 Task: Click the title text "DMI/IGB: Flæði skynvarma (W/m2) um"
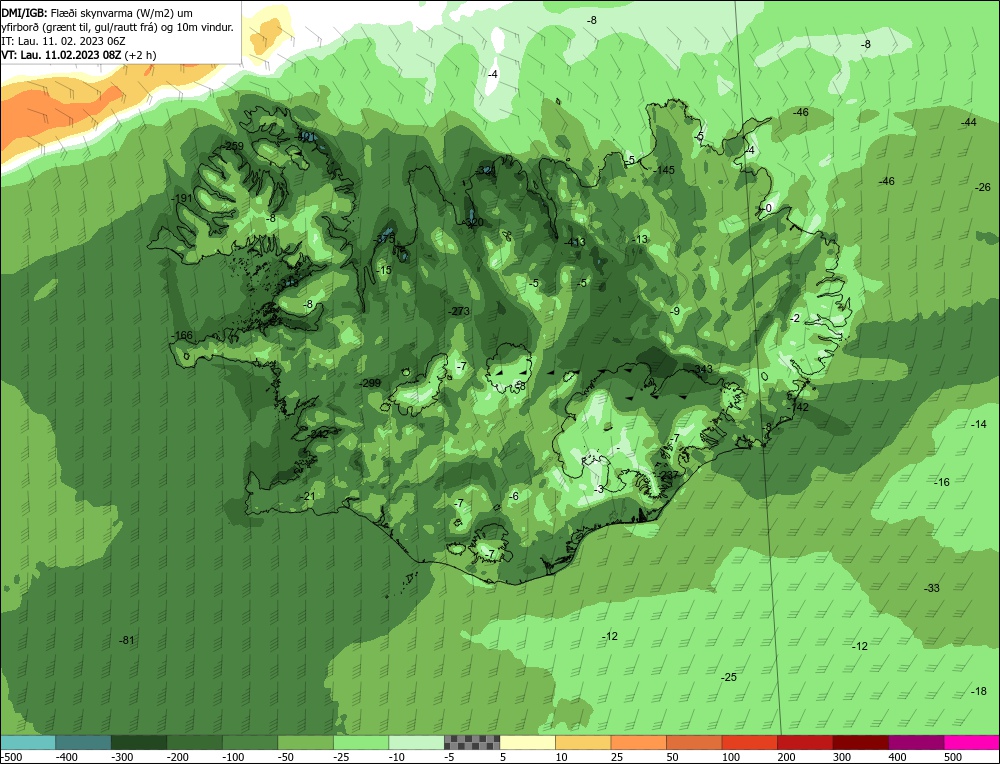(x=97, y=13)
